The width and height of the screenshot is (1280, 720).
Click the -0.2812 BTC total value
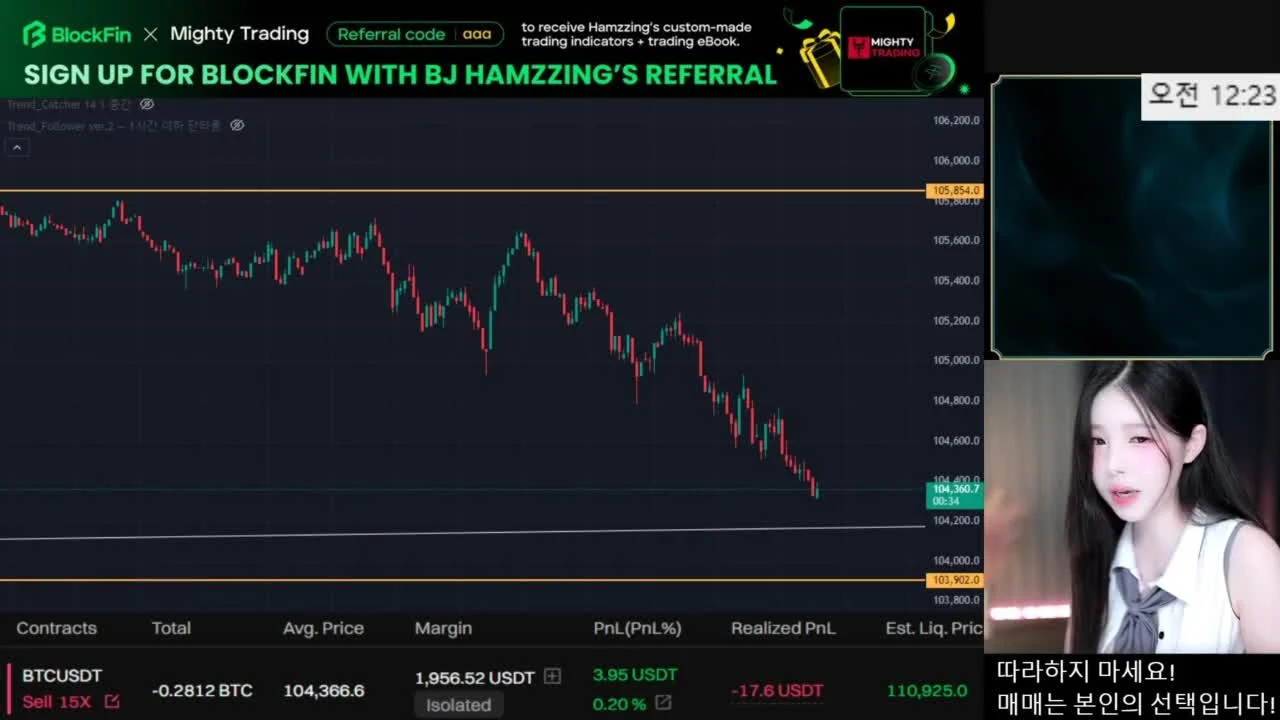pyautogui.click(x=202, y=691)
